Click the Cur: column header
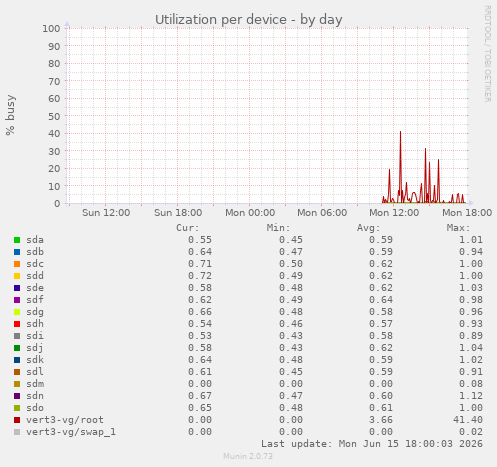Screen dimensions: 497x467 [x=188, y=228]
